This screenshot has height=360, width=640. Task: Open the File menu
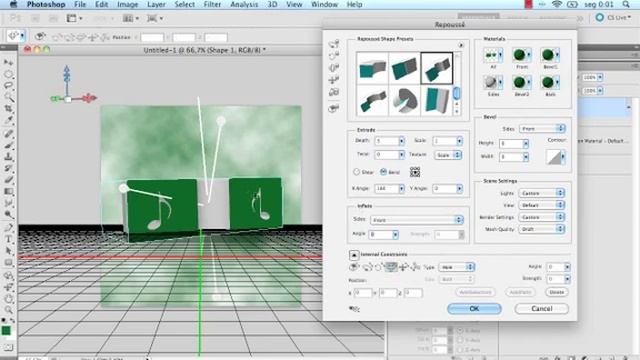80,4
